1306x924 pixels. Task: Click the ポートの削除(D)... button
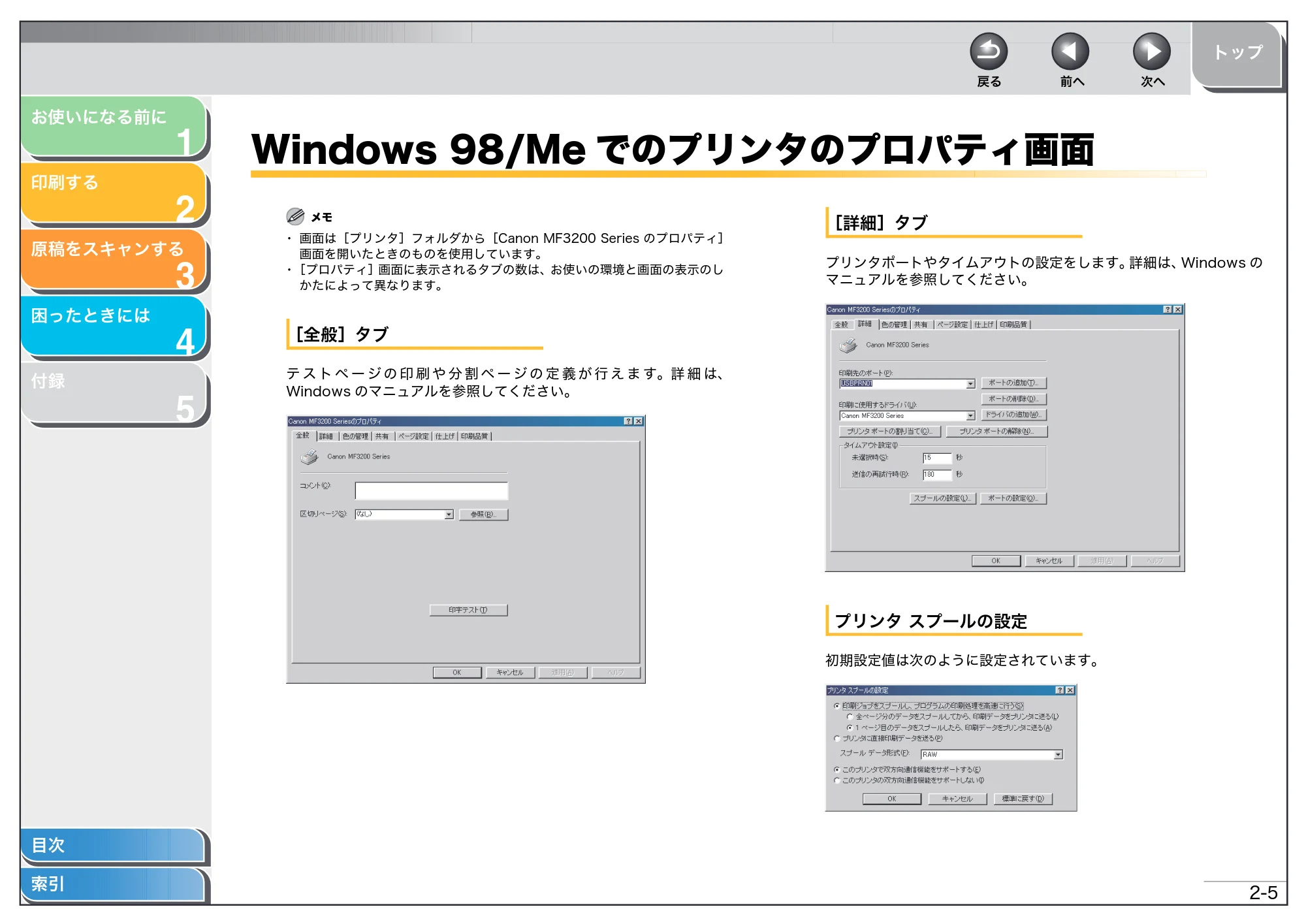(1013, 399)
